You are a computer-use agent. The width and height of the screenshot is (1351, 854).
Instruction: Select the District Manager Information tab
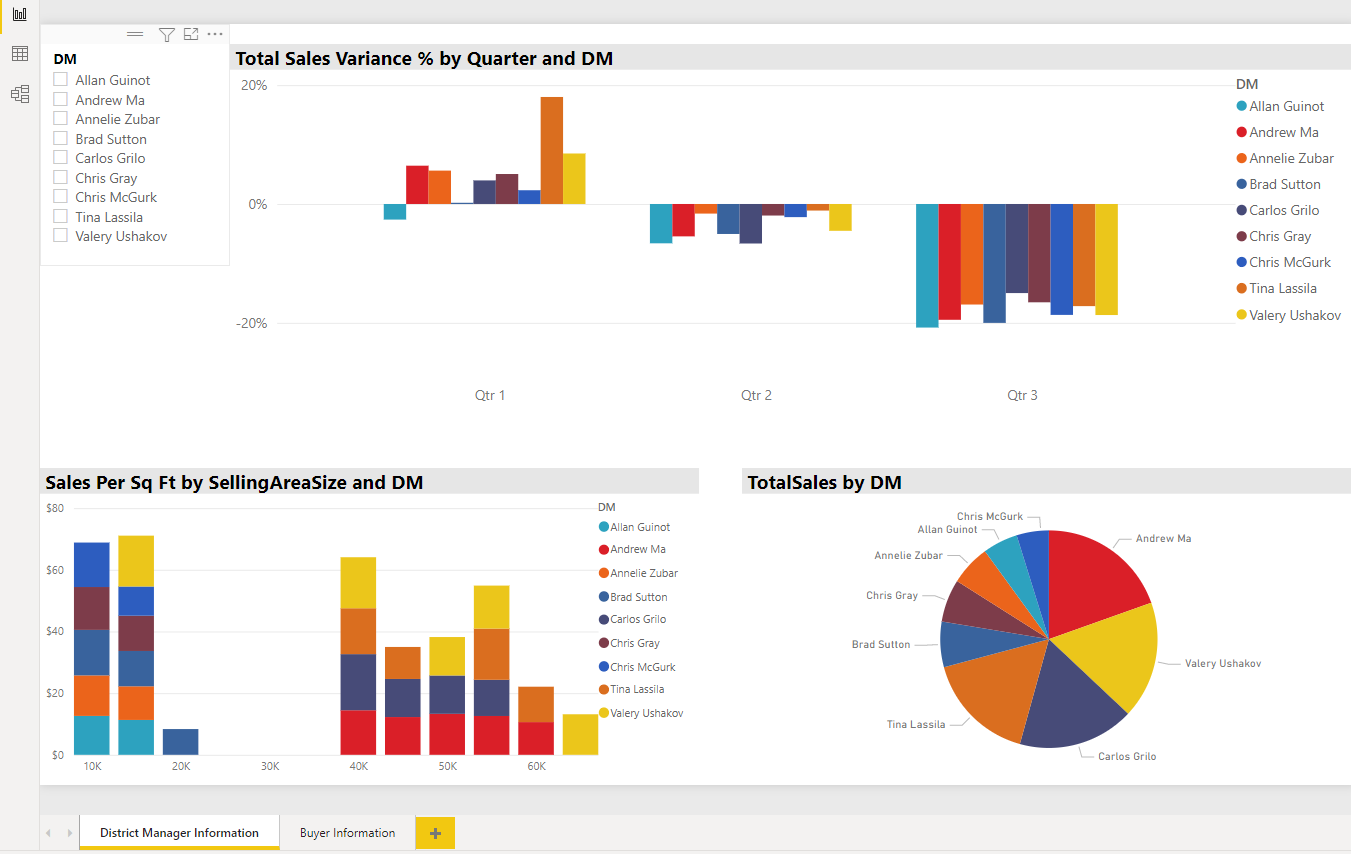(x=179, y=833)
